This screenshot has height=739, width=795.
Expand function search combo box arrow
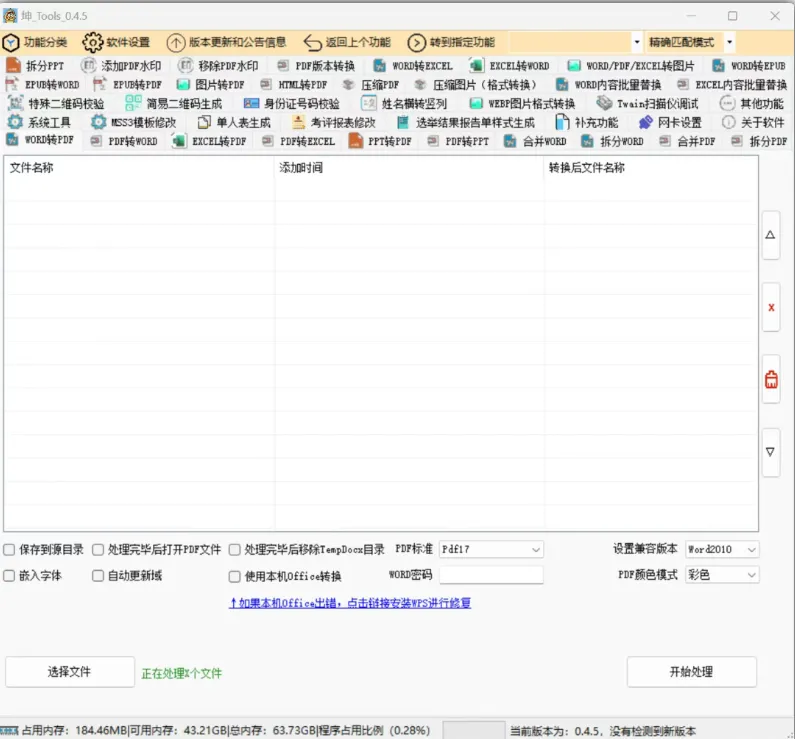[x=637, y=42]
